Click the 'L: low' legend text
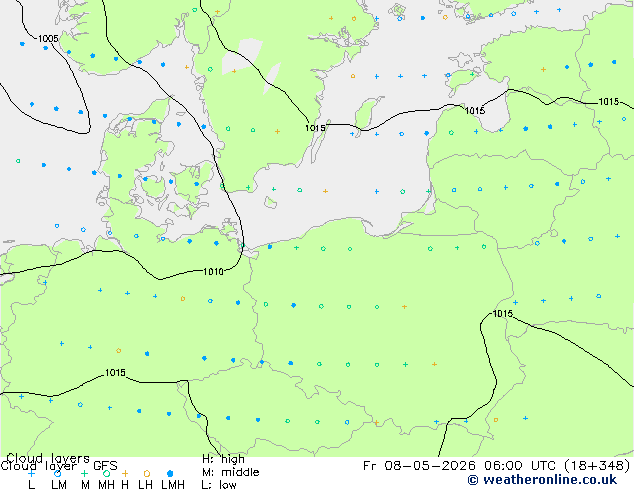 (219, 485)
